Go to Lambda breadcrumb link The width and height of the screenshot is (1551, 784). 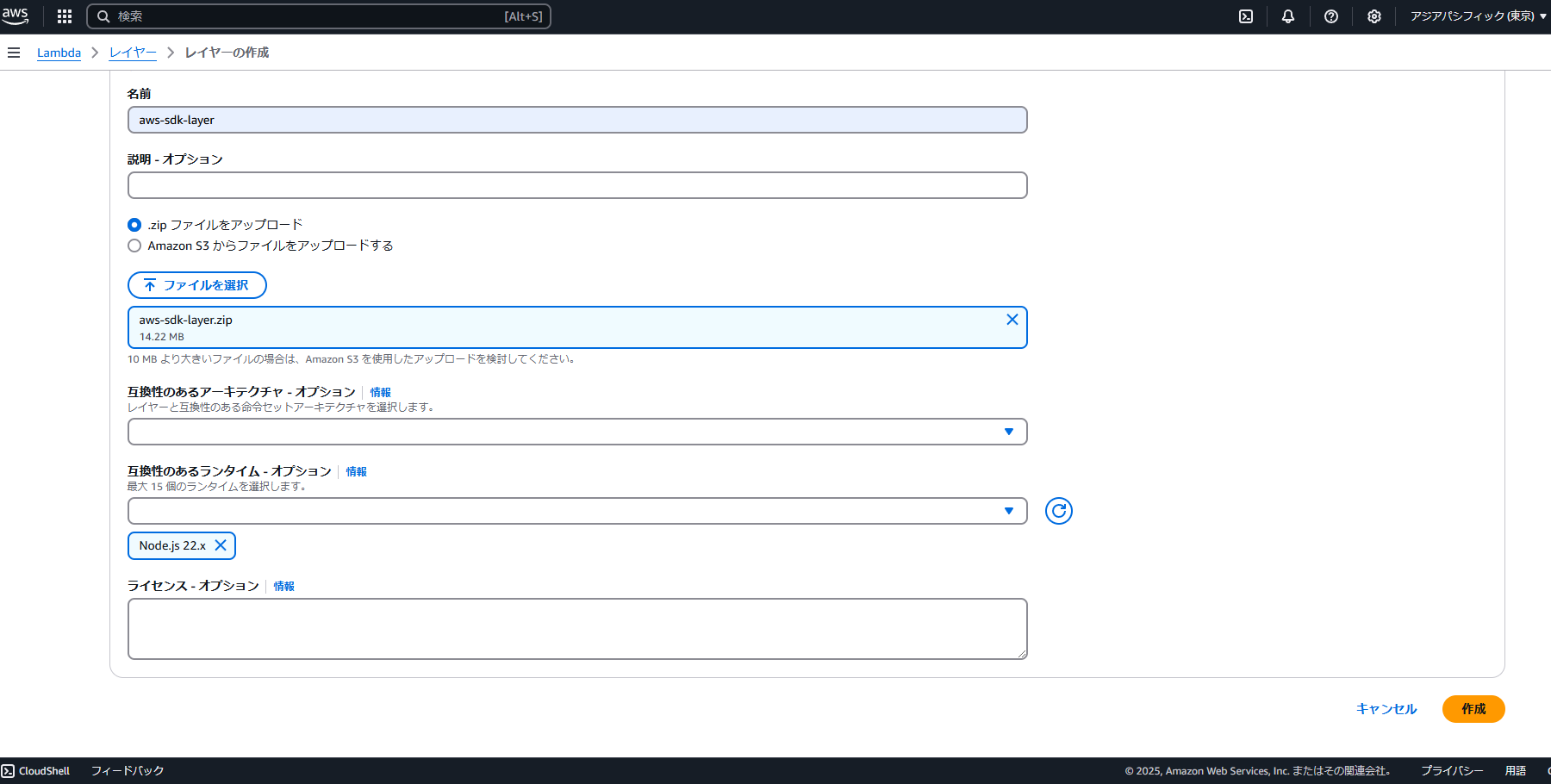tap(59, 53)
